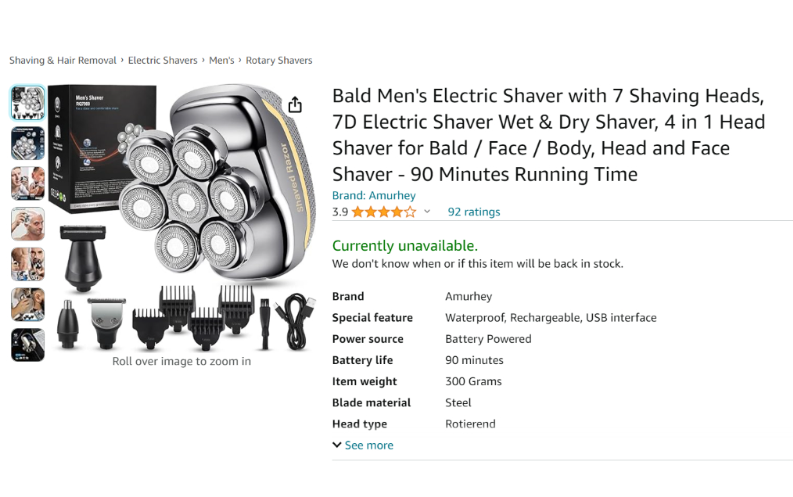Expand the See more product details
Image resolution: width=793 pixels, height=497 pixels.
369,445
